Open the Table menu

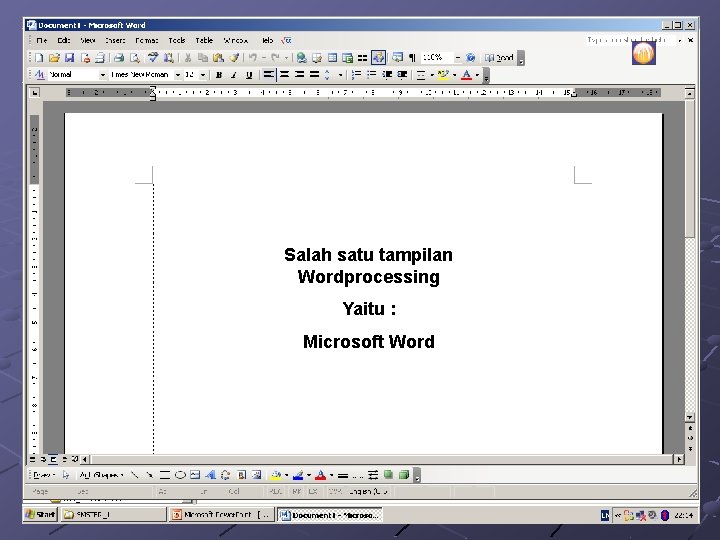204,40
